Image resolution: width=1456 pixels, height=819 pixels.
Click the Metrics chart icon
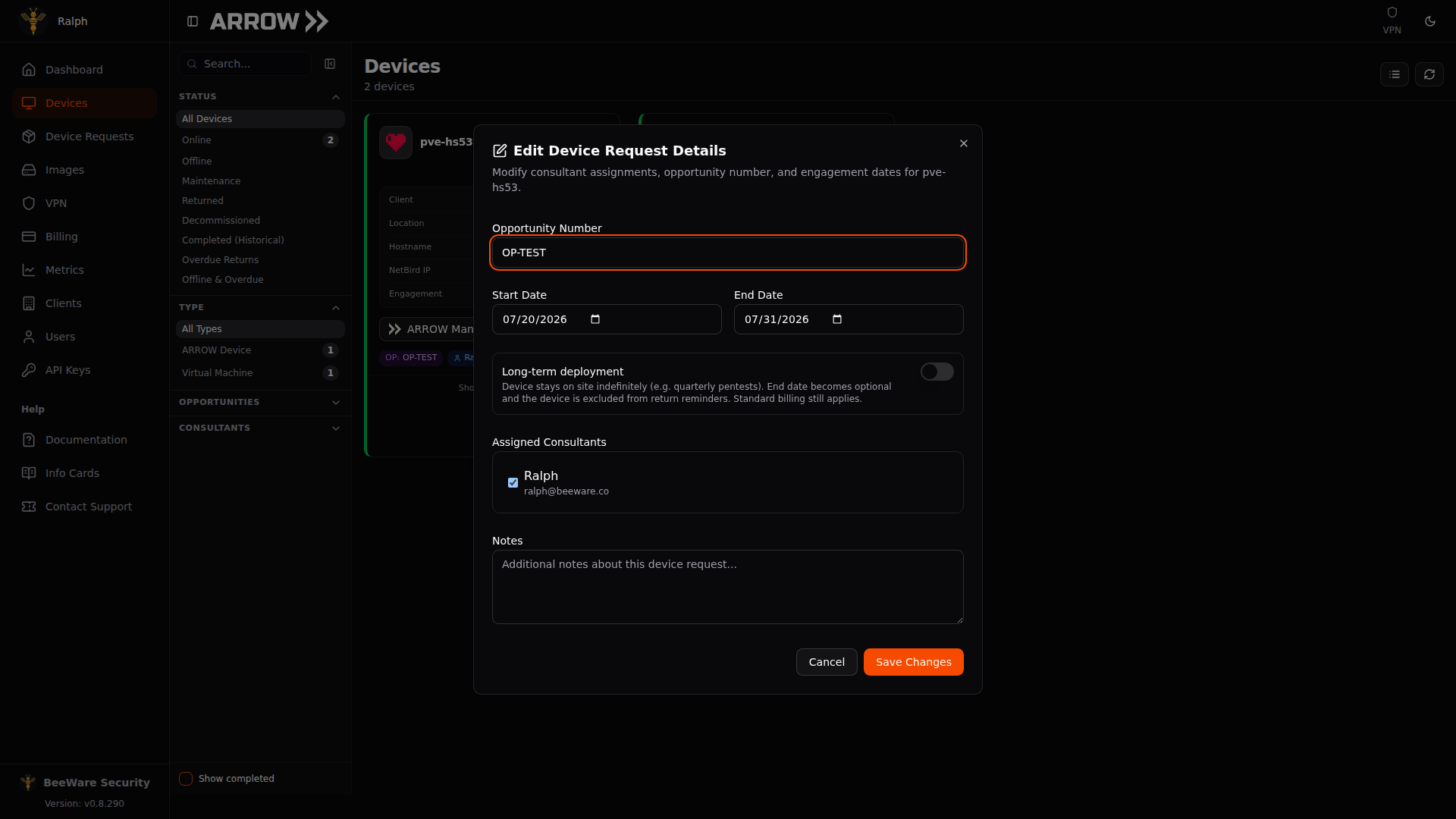coord(29,270)
